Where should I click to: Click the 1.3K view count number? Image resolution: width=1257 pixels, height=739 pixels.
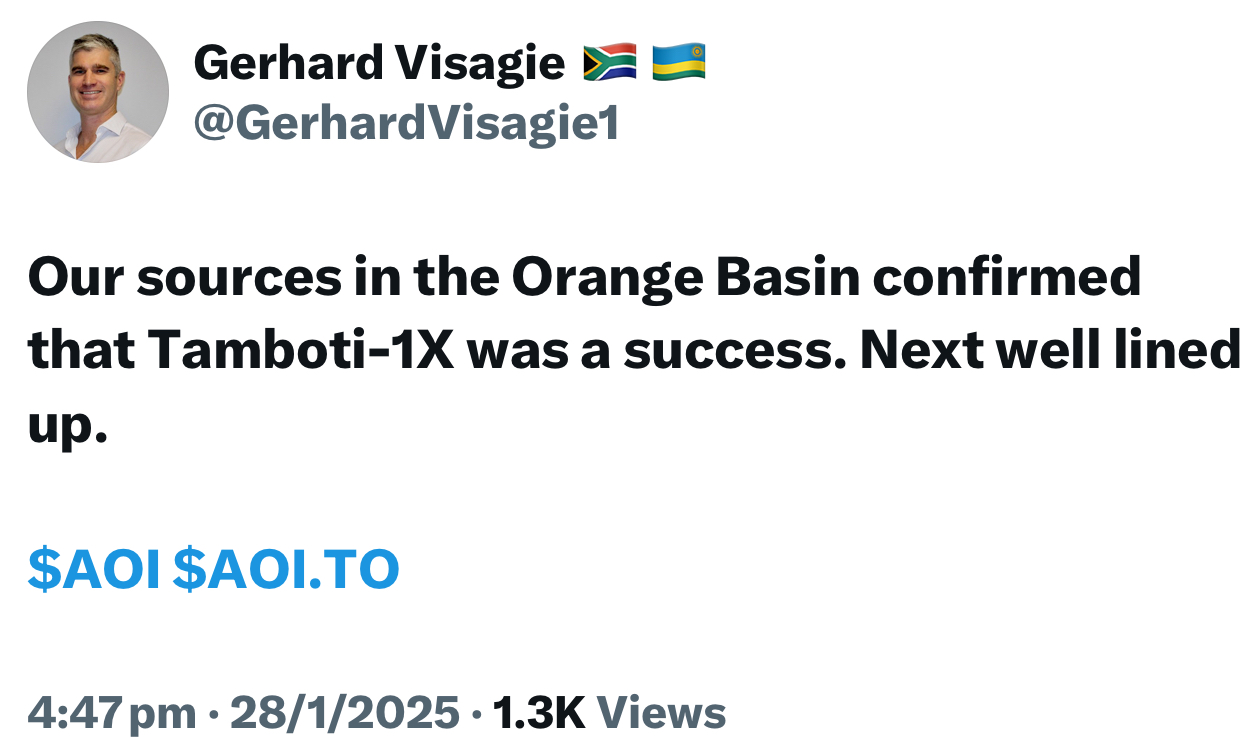coord(539,713)
